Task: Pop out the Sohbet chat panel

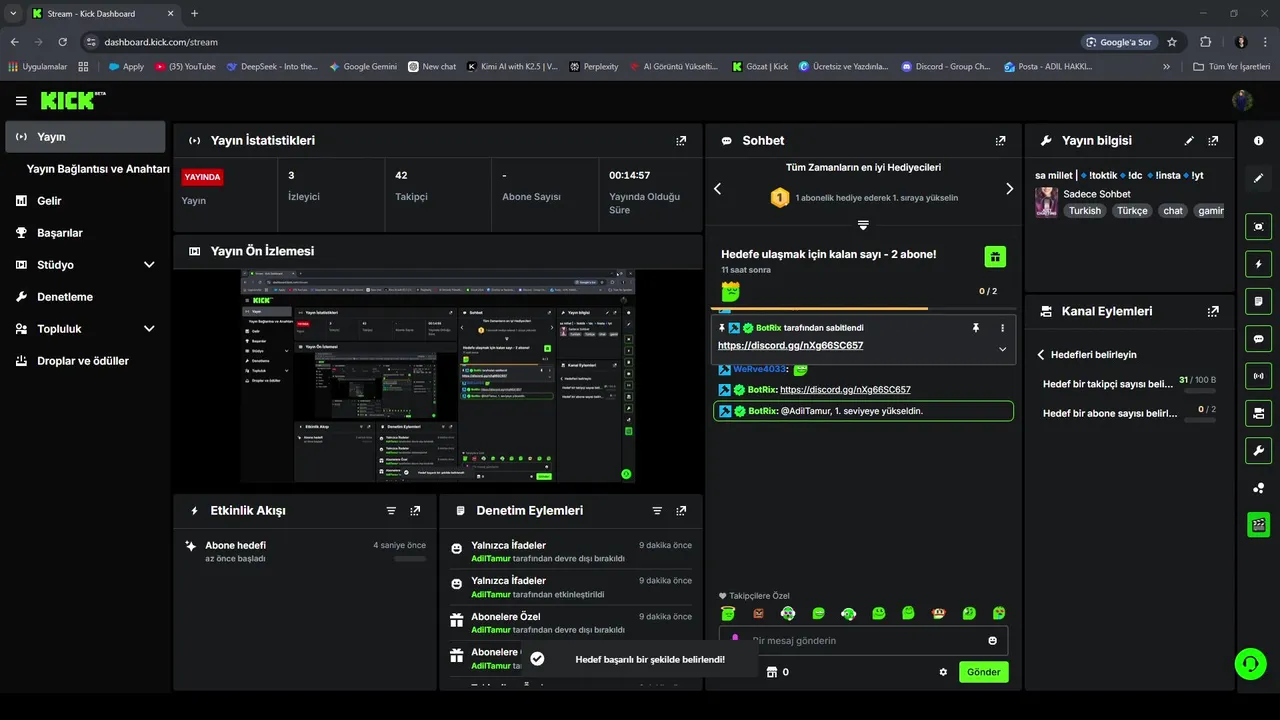Action: click(x=1000, y=141)
